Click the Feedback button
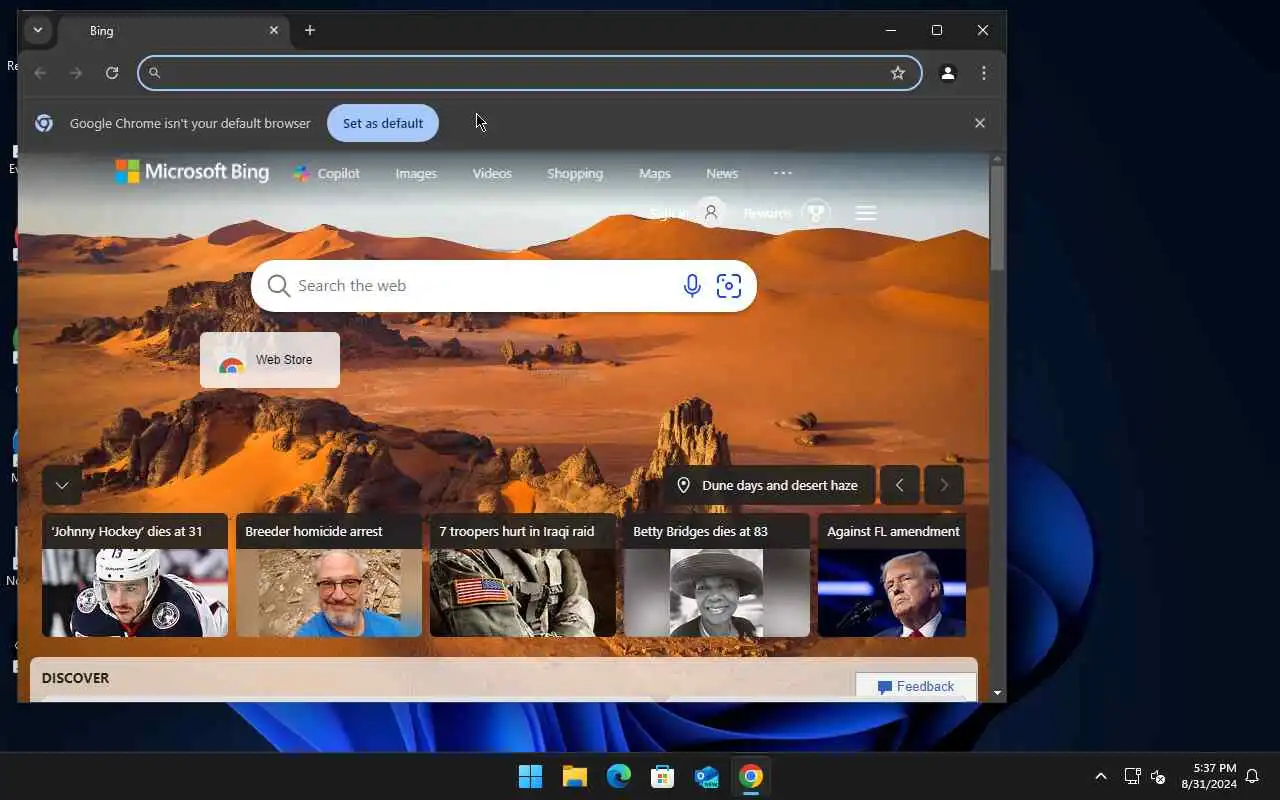This screenshot has width=1280, height=800. tap(916, 686)
